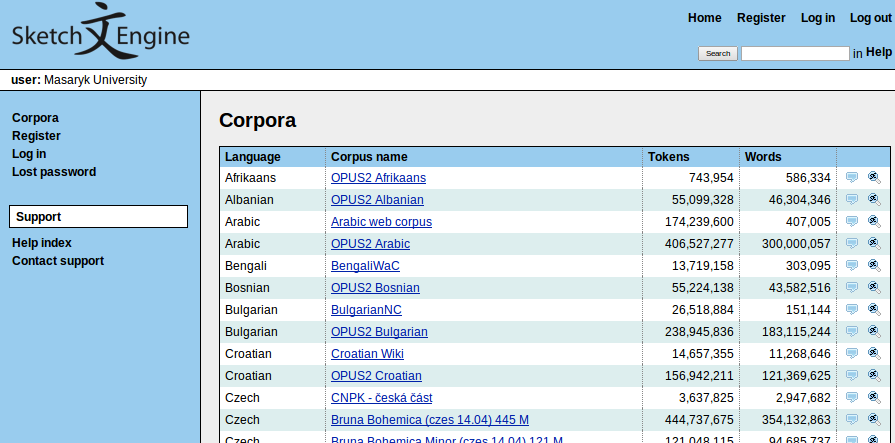Image resolution: width=895 pixels, height=443 pixels.
Task: Click the speech bubble icon for BengaliWaC
Action: (852, 265)
